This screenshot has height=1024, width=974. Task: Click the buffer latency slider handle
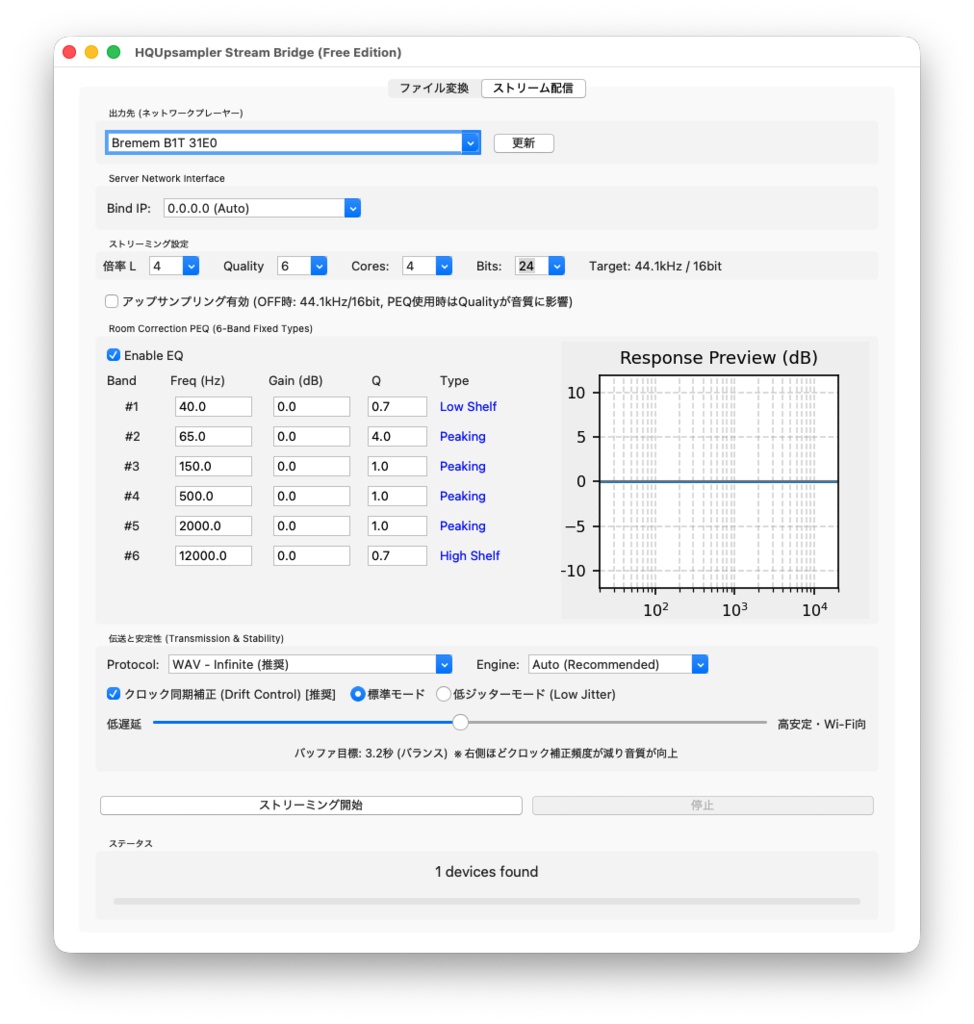tap(460, 722)
